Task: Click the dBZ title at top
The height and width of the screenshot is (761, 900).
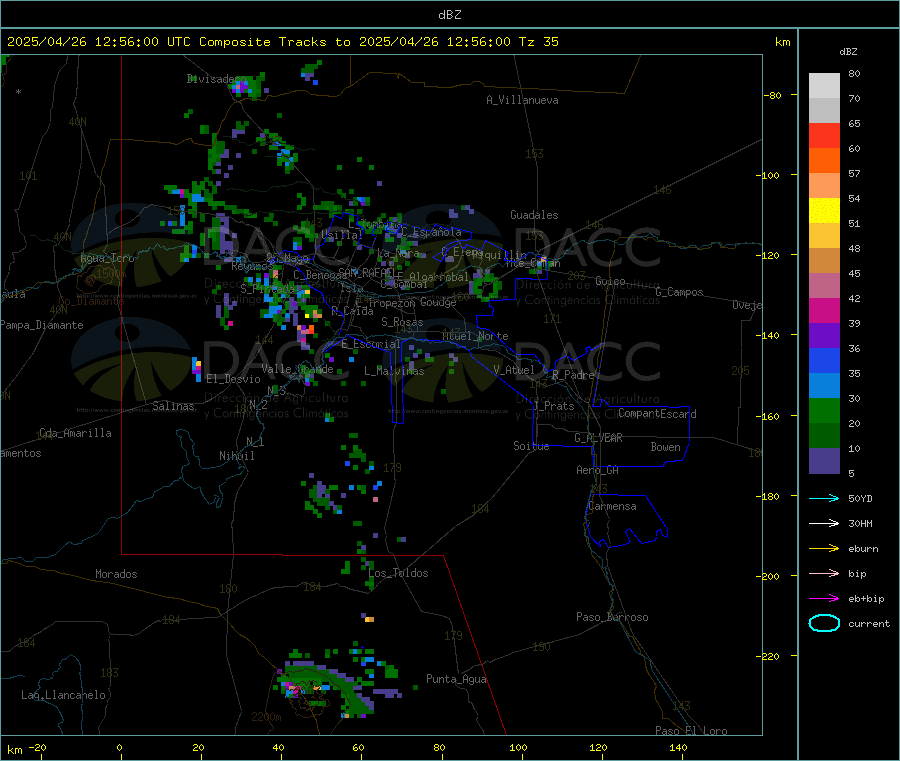Action: [x=449, y=15]
